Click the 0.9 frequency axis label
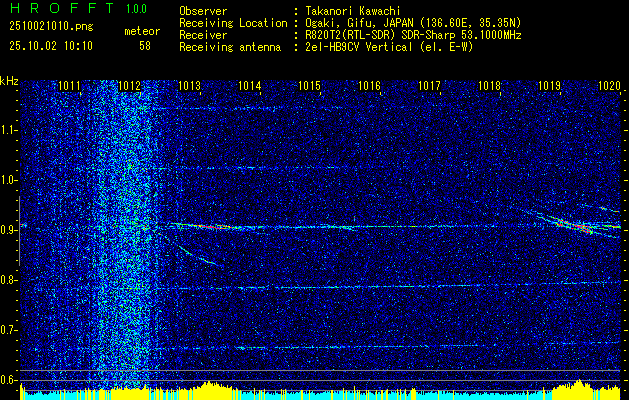Viewport: 629px width, 400px height. pyautogui.click(x=8, y=230)
